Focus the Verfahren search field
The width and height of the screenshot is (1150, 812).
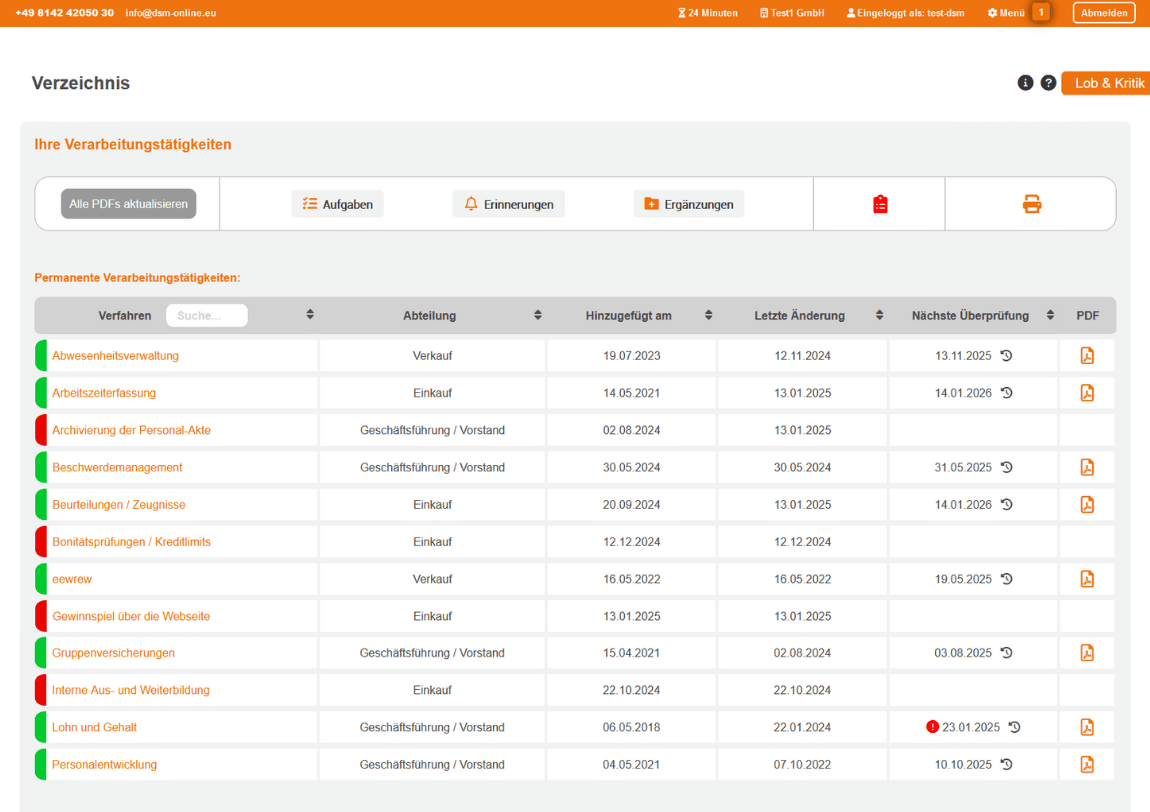(207, 315)
